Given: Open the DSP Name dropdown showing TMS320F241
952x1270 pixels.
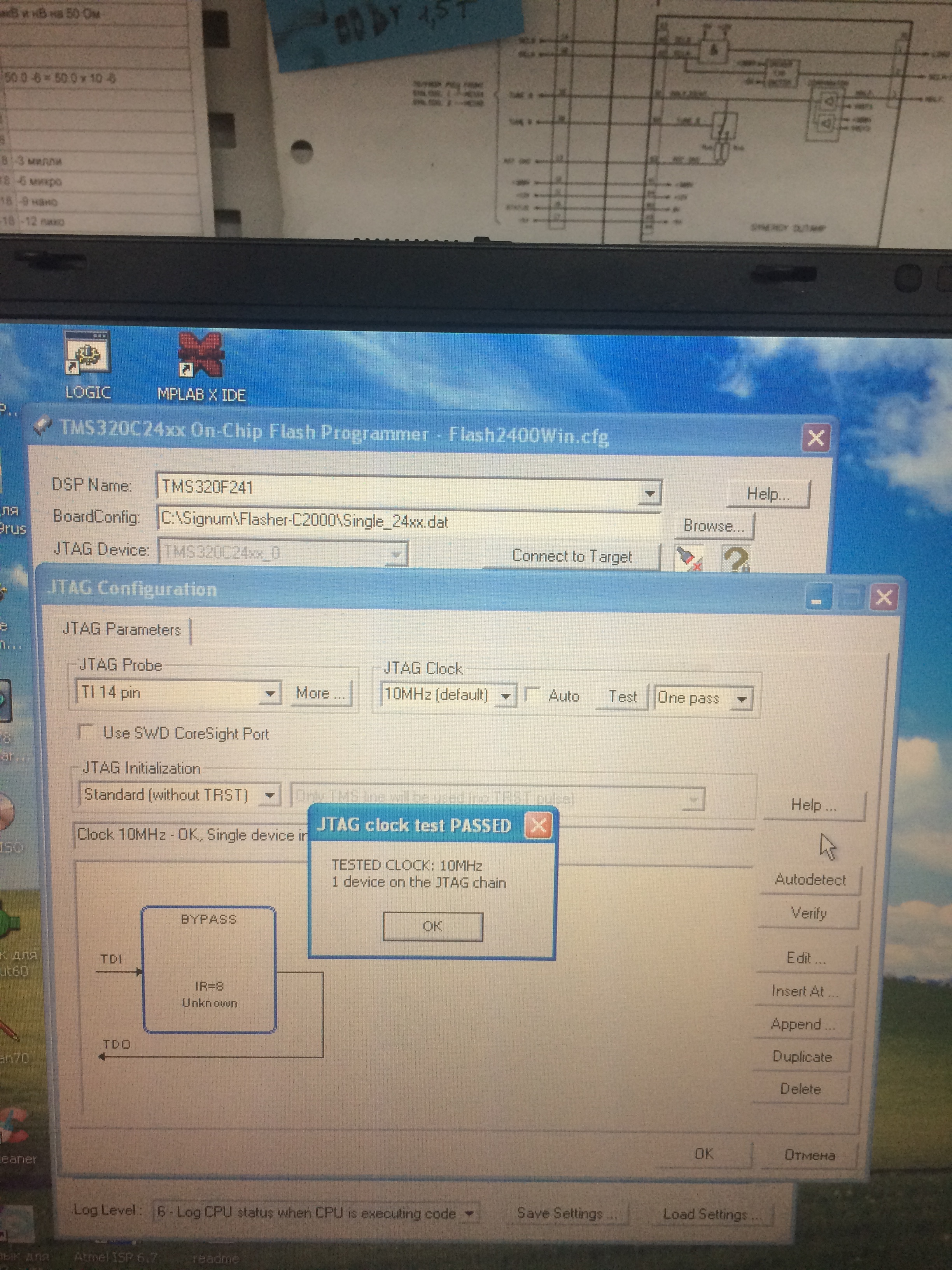Looking at the screenshot, I should point(649,493).
